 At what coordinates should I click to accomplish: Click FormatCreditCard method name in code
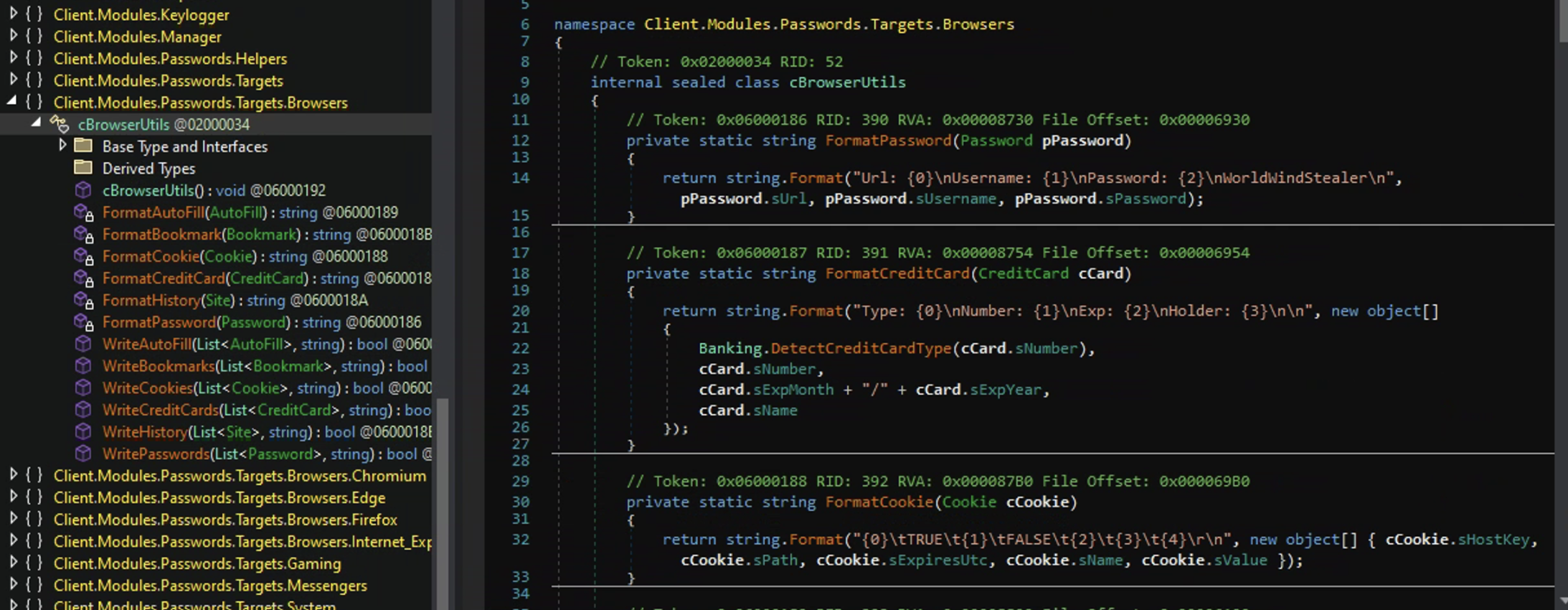(897, 273)
